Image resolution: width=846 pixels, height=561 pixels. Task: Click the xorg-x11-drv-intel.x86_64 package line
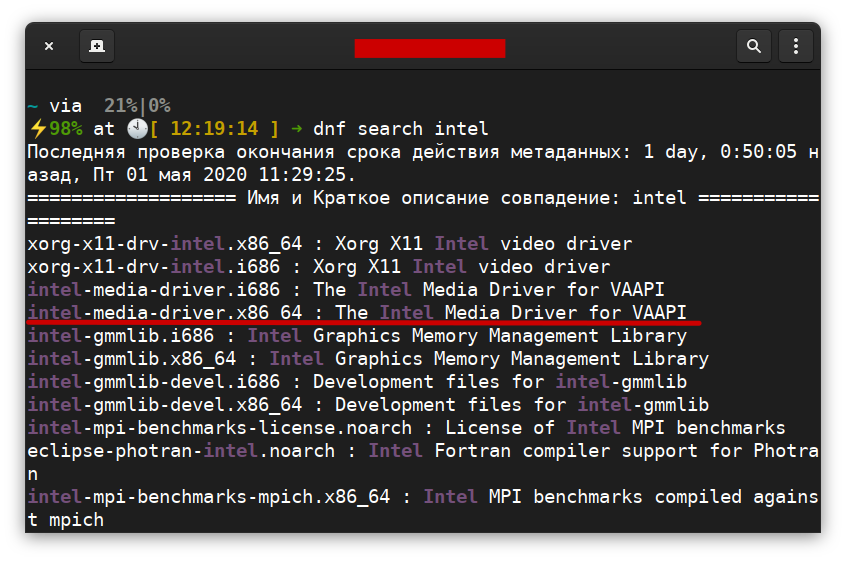click(x=329, y=244)
